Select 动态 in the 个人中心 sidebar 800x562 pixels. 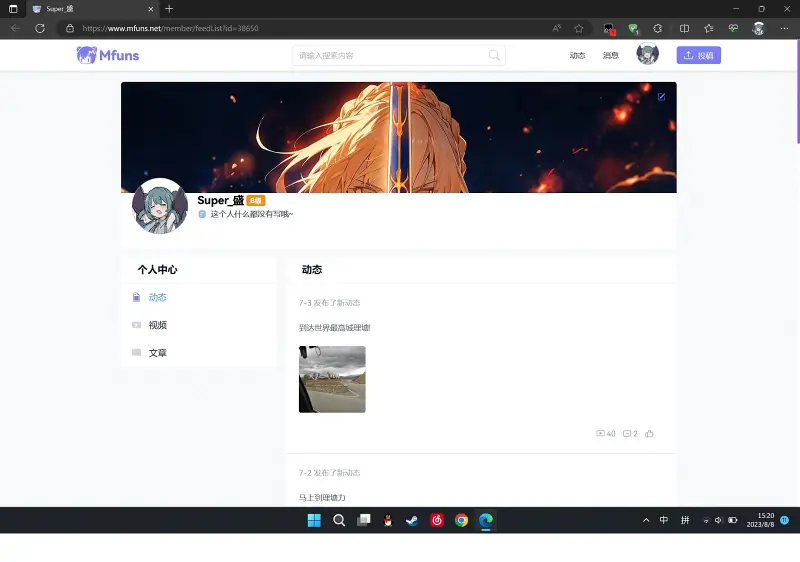coord(157,297)
